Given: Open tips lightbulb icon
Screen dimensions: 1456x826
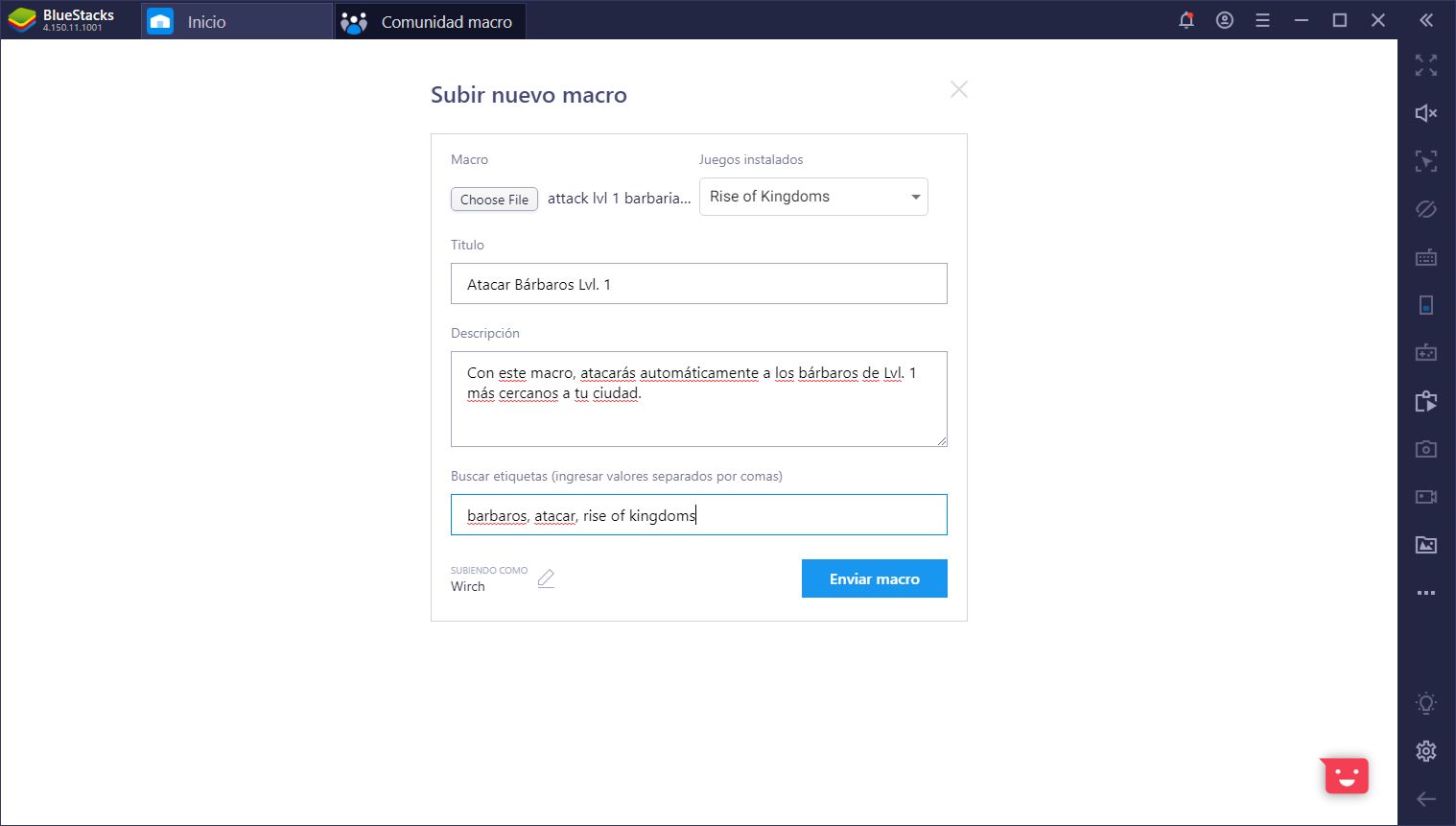Looking at the screenshot, I should pos(1426,703).
